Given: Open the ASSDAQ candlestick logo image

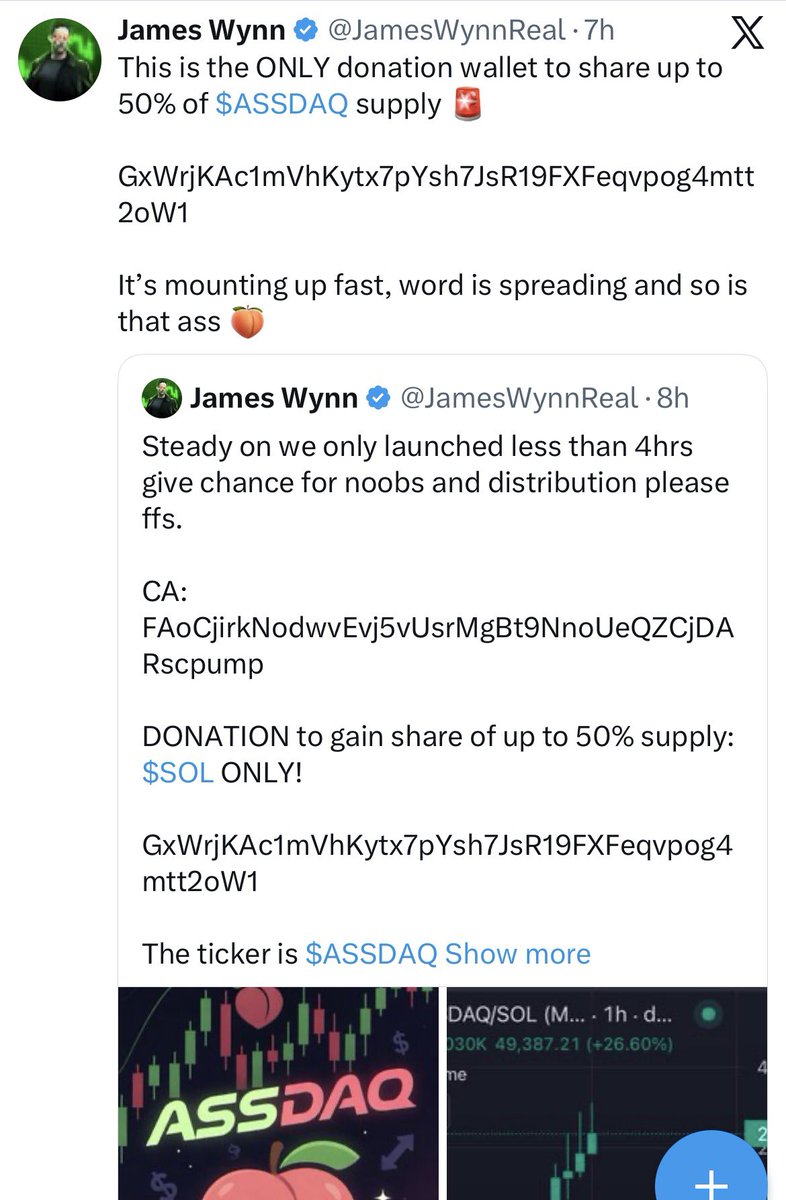Looking at the screenshot, I should [277, 1092].
